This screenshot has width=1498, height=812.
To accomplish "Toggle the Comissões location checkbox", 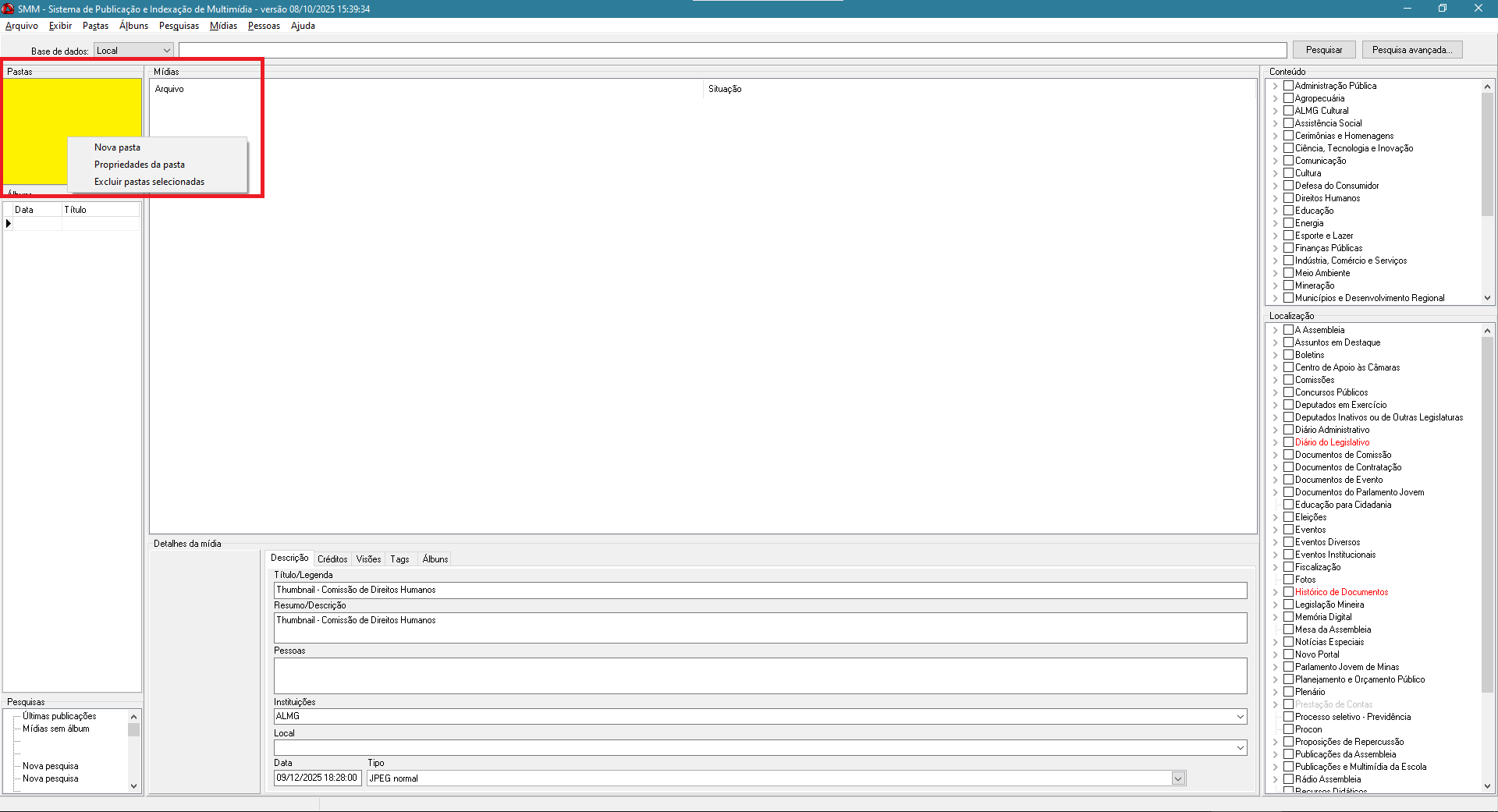I will point(1288,380).
